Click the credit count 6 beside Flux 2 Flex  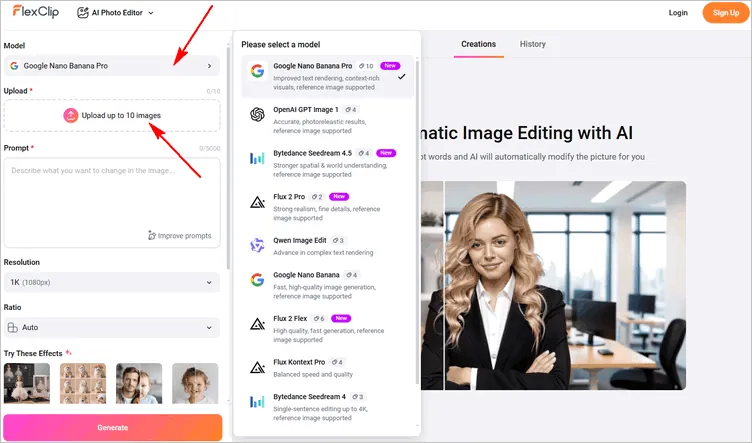[x=319, y=319]
